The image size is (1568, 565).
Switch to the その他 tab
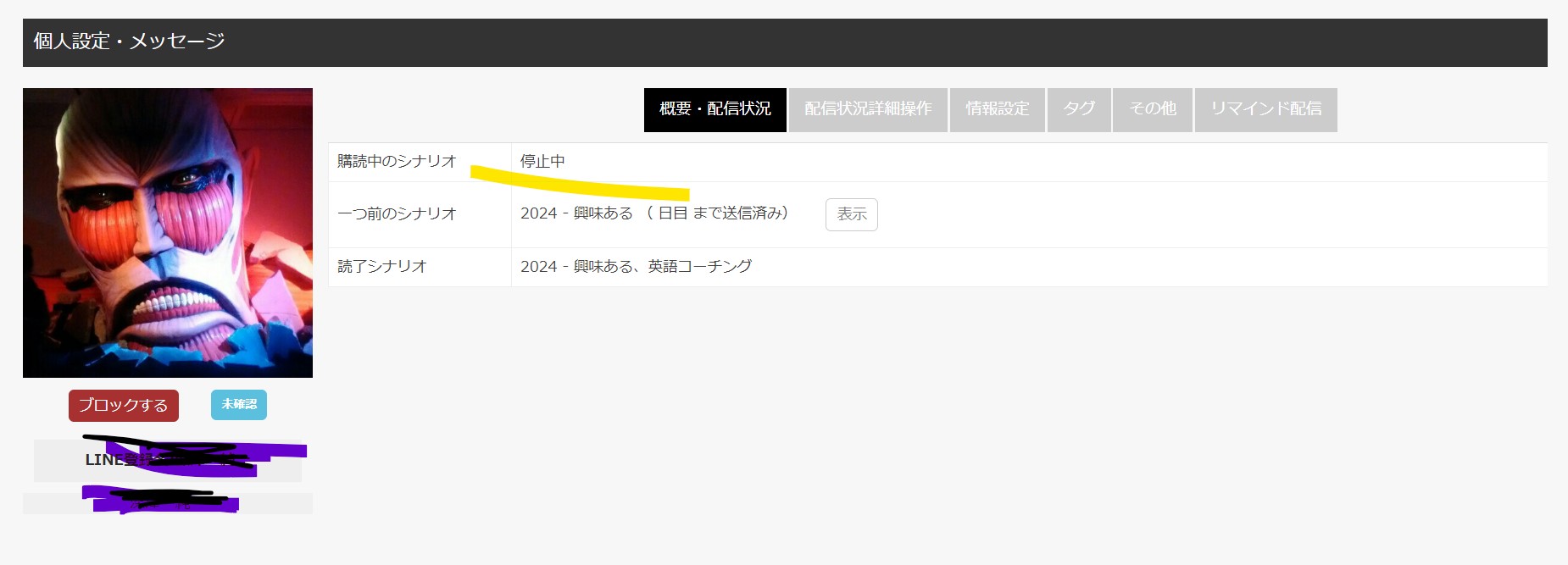(1153, 109)
